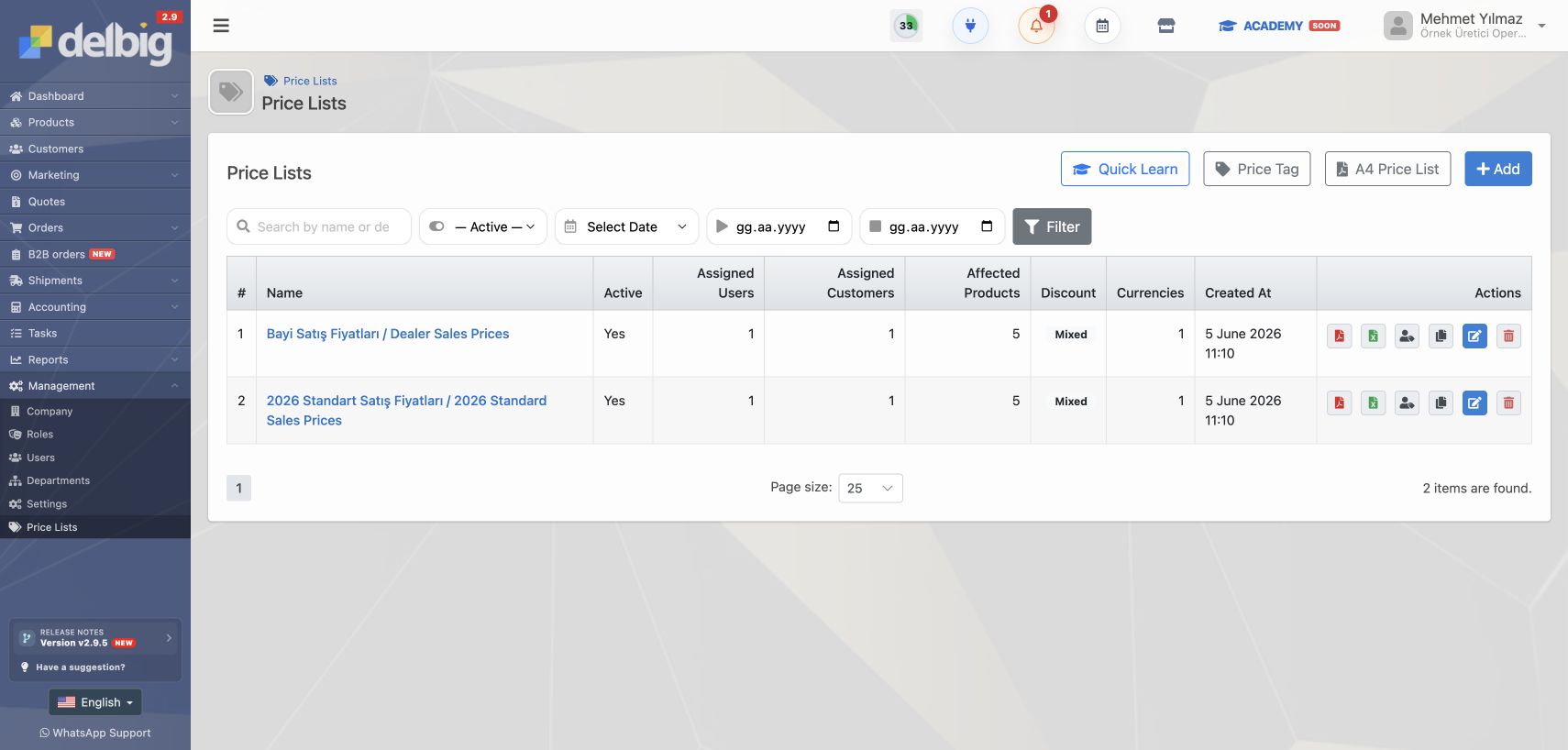Focus the search by name field
The image size is (1568, 750).
pos(319,226)
